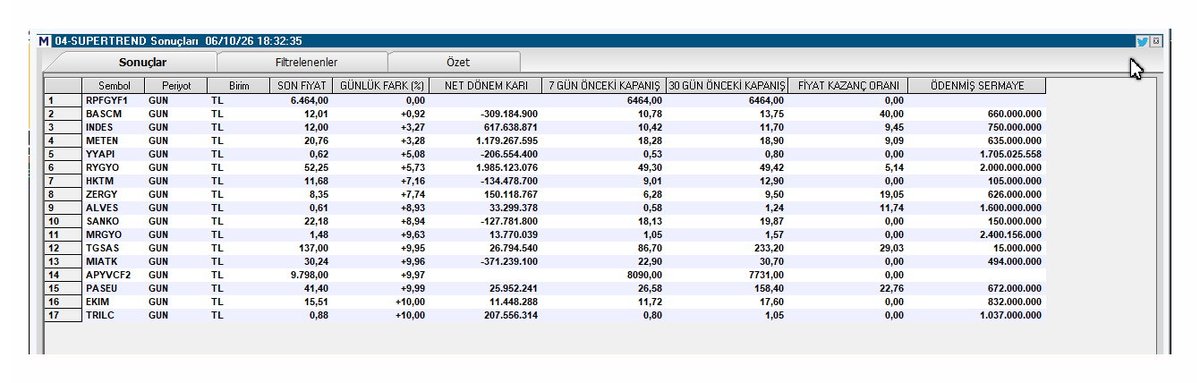Click 7-day close 8090,00 cell
The width and height of the screenshot is (1200, 383).
coord(644,274)
